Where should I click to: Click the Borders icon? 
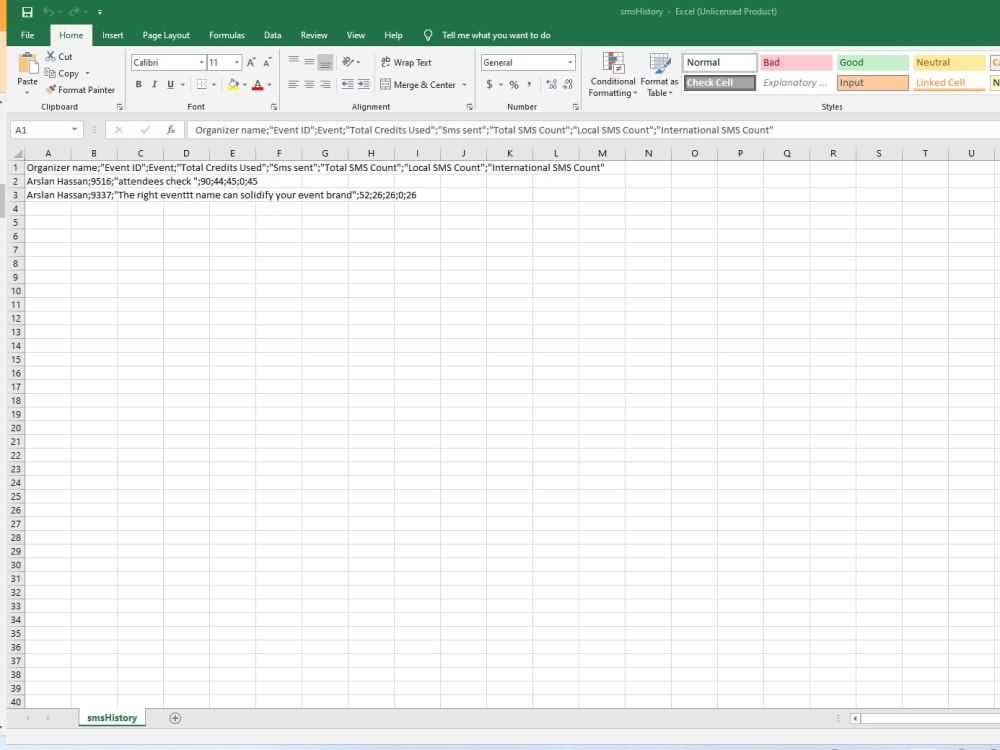(202, 84)
